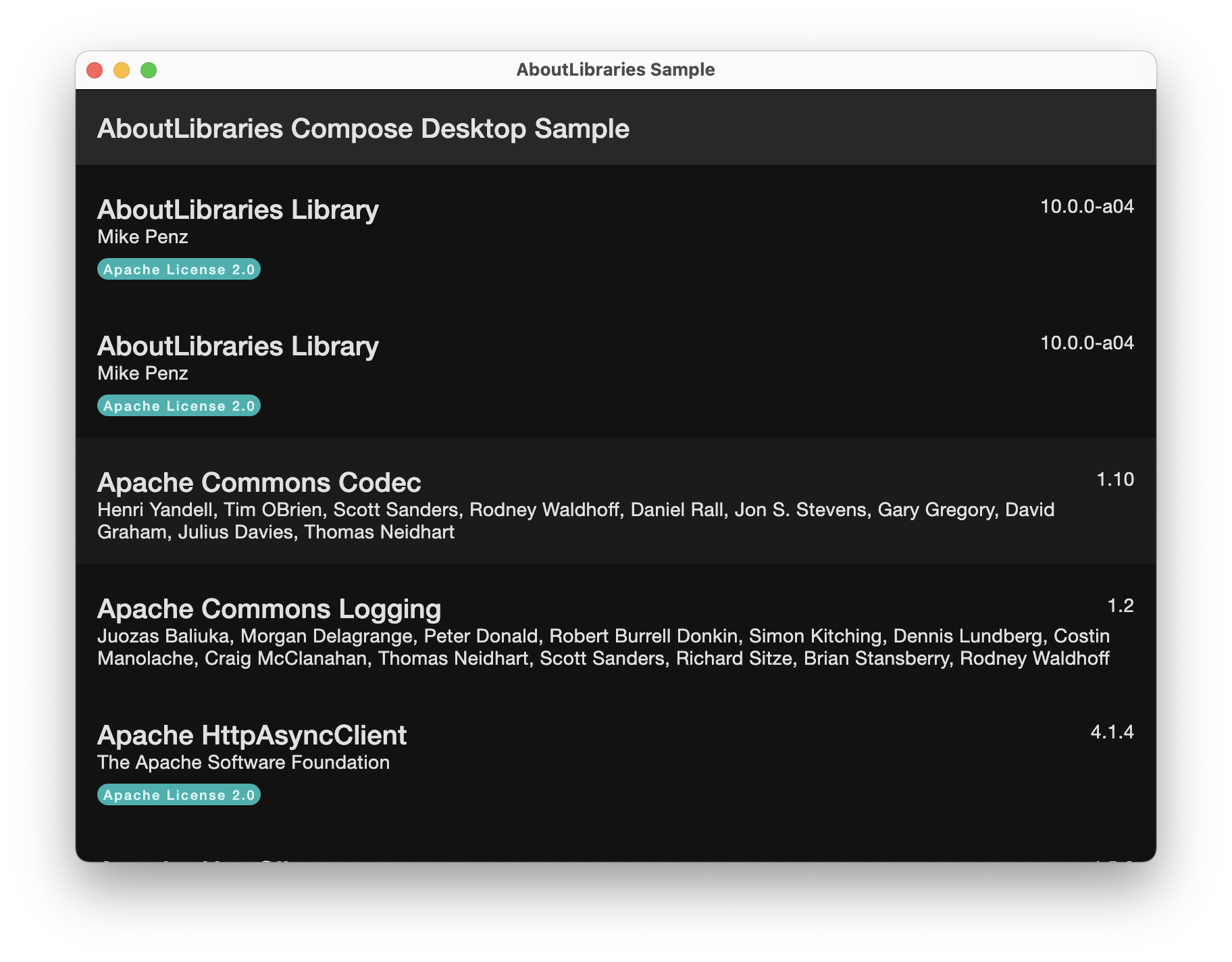
Task: Open the first AboutLibraries Library entry
Action: 238,209
